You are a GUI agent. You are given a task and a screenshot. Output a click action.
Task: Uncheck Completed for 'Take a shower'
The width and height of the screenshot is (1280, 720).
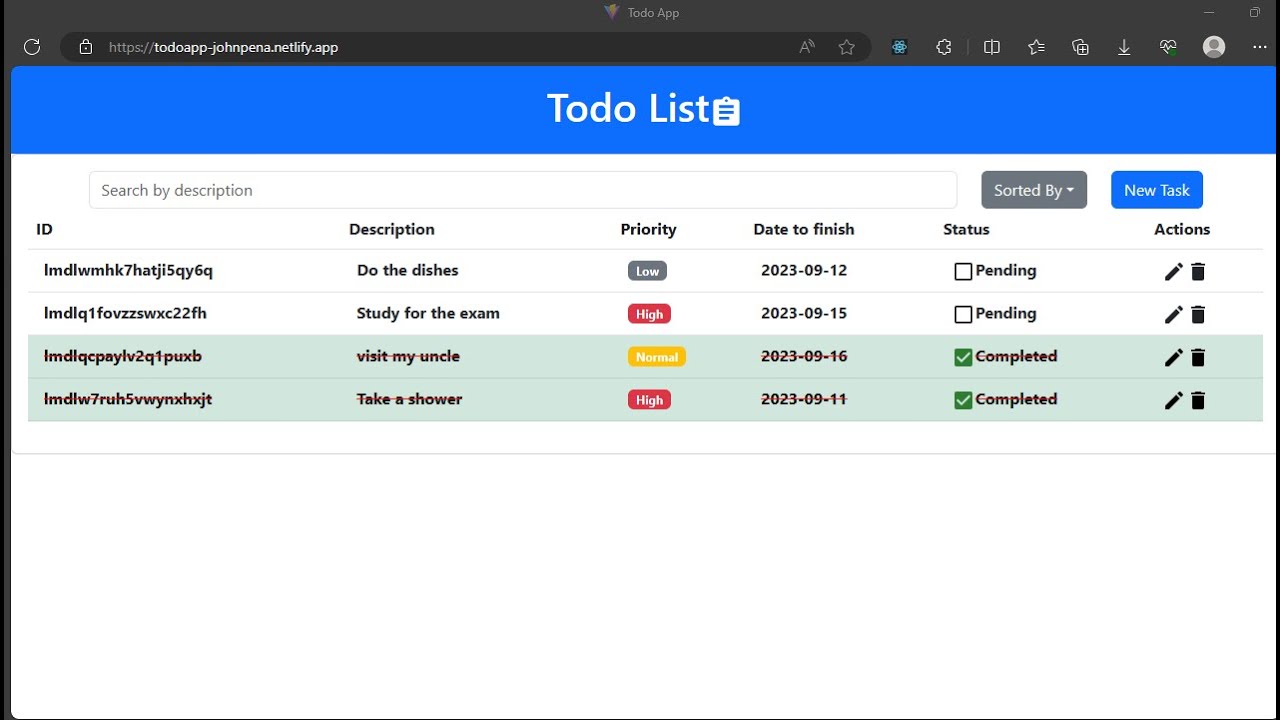tap(963, 400)
